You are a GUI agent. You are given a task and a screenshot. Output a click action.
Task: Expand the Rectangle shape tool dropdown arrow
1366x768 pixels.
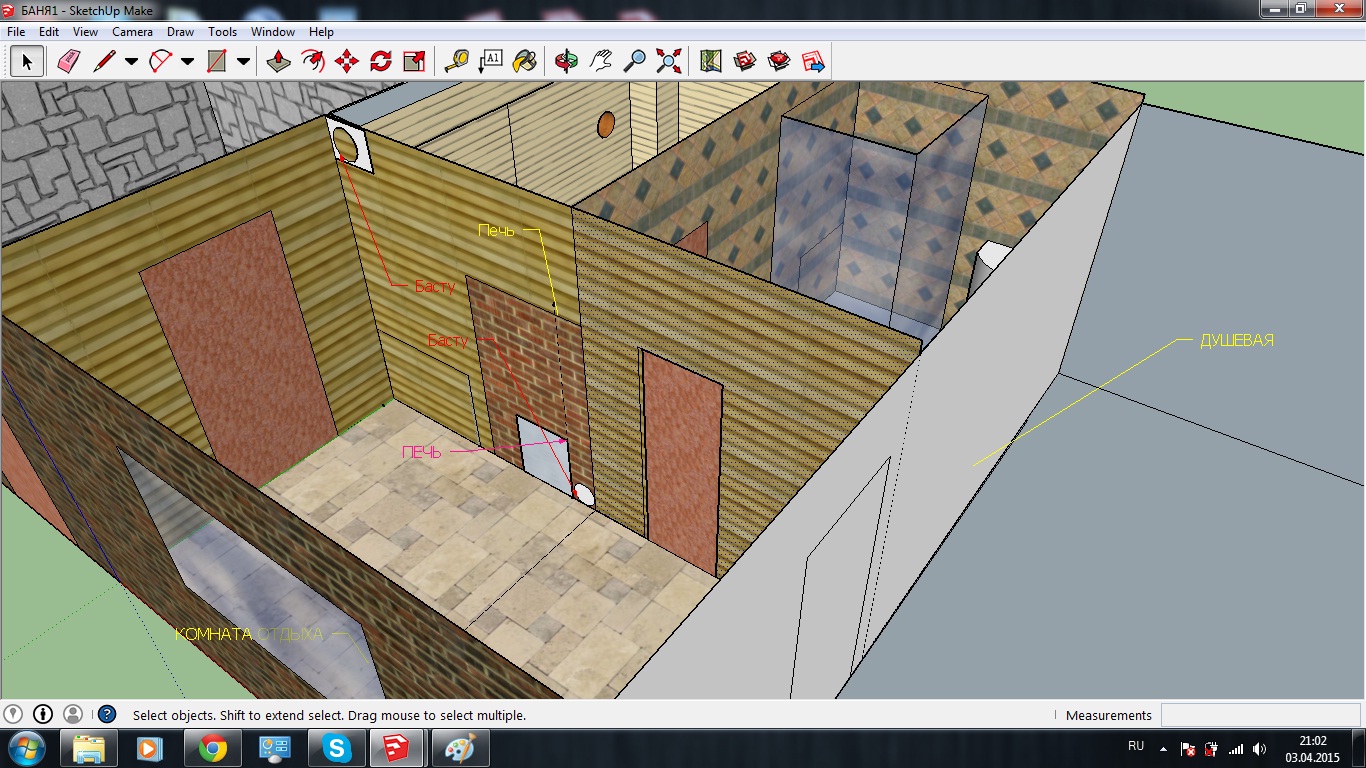243,62
